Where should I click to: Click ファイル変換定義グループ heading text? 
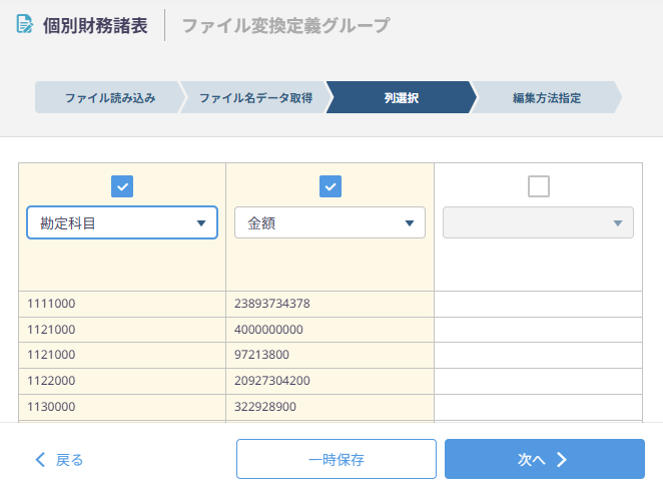point(286,25)
